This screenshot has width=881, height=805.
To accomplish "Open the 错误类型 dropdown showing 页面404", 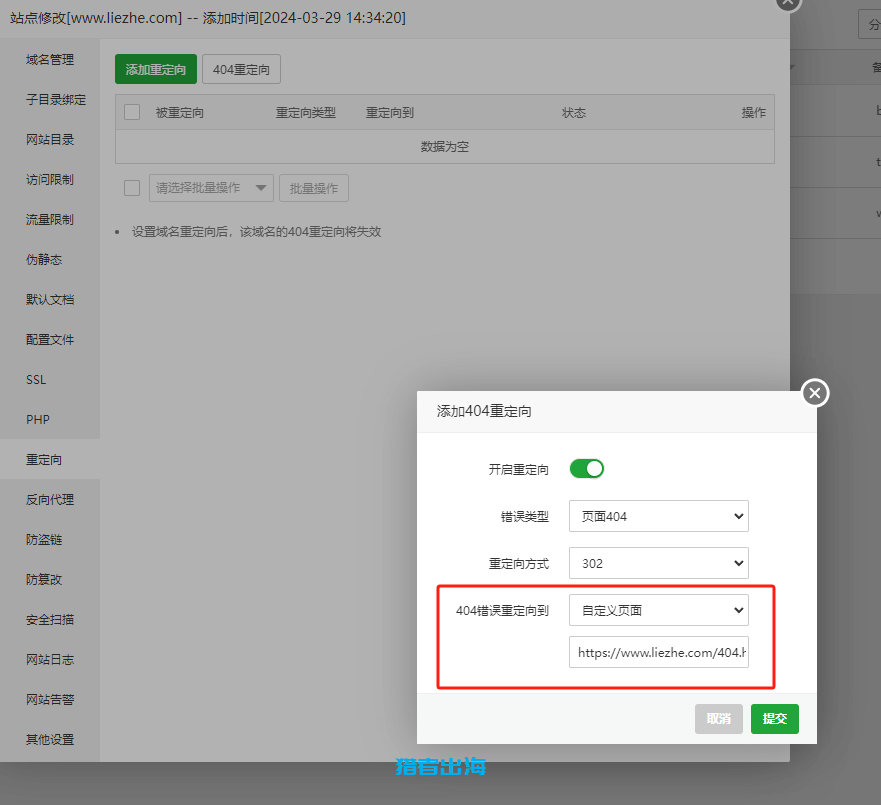I will coord(658,515).
